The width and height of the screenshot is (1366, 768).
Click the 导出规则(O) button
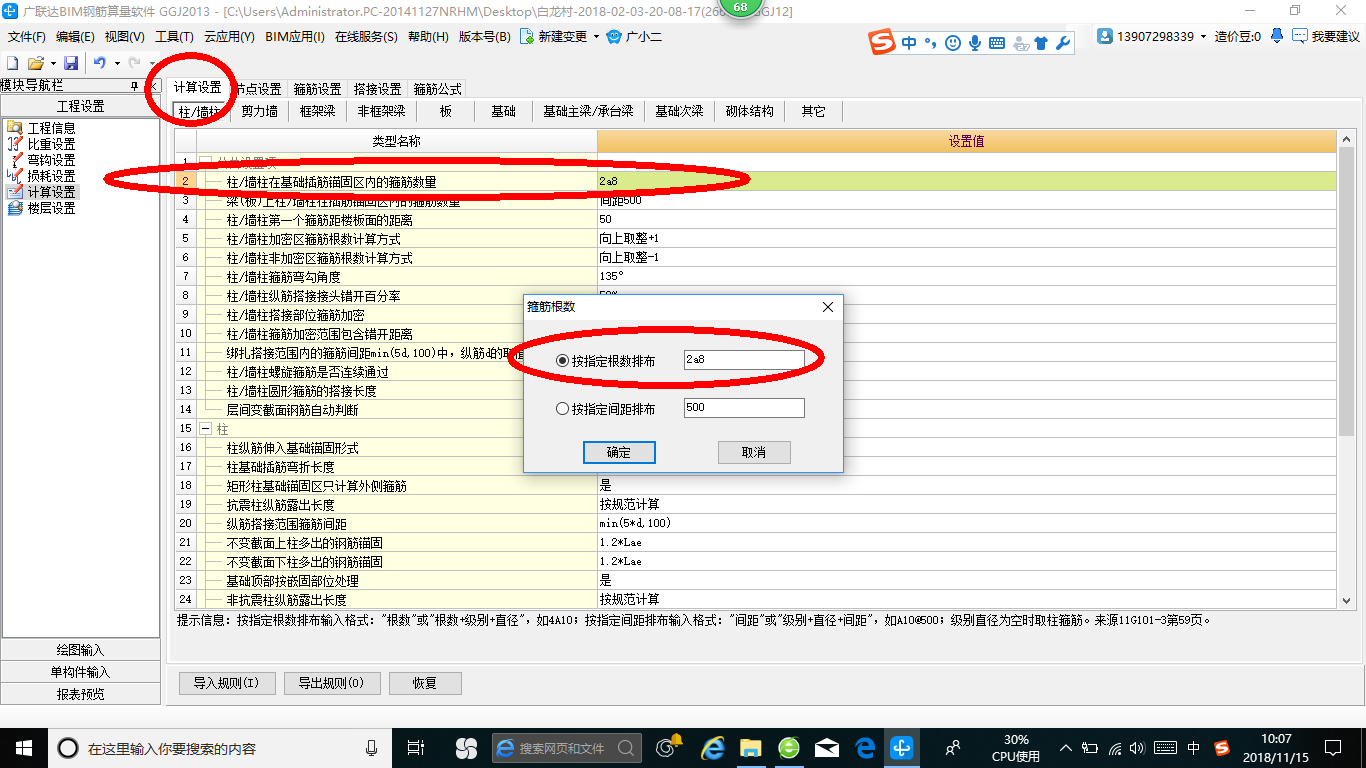click(331, 683)
